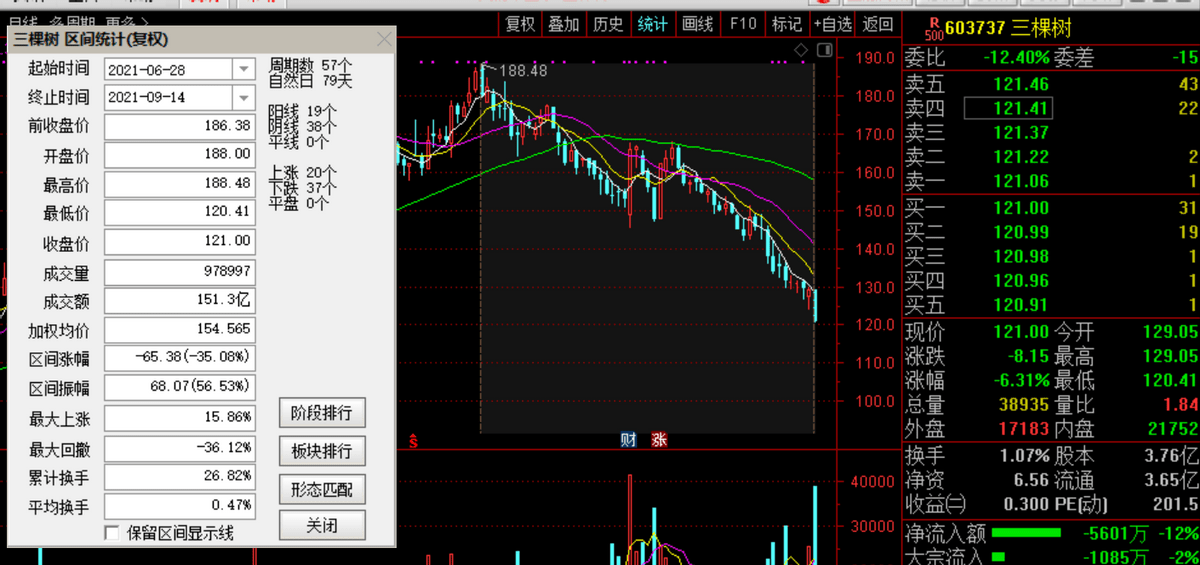1200x565 pixels.
Task: Click the blue 财 marker on chart
Action: 629,440
